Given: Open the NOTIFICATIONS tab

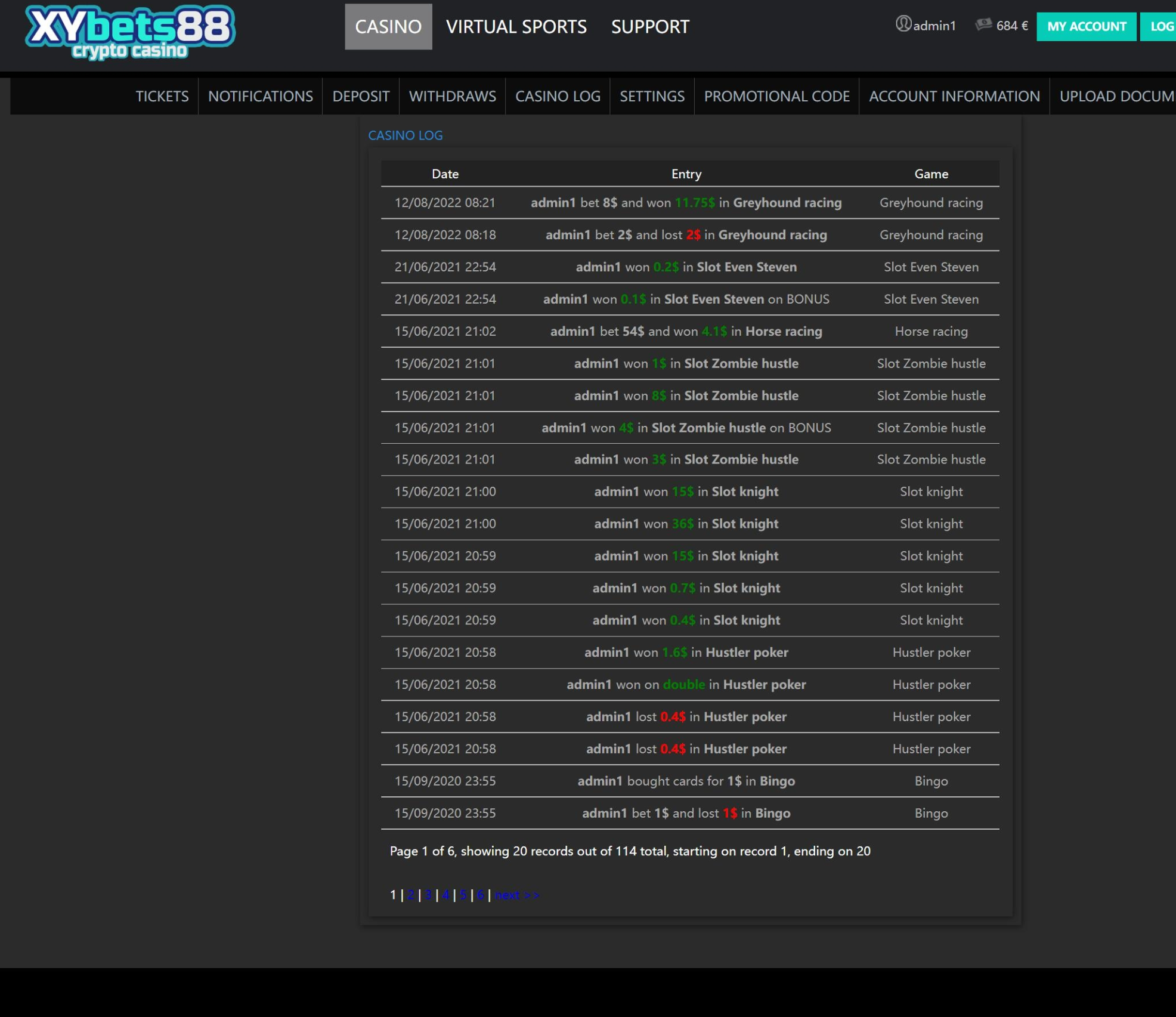Looking at the screenshot, I should tap(260, 96).
